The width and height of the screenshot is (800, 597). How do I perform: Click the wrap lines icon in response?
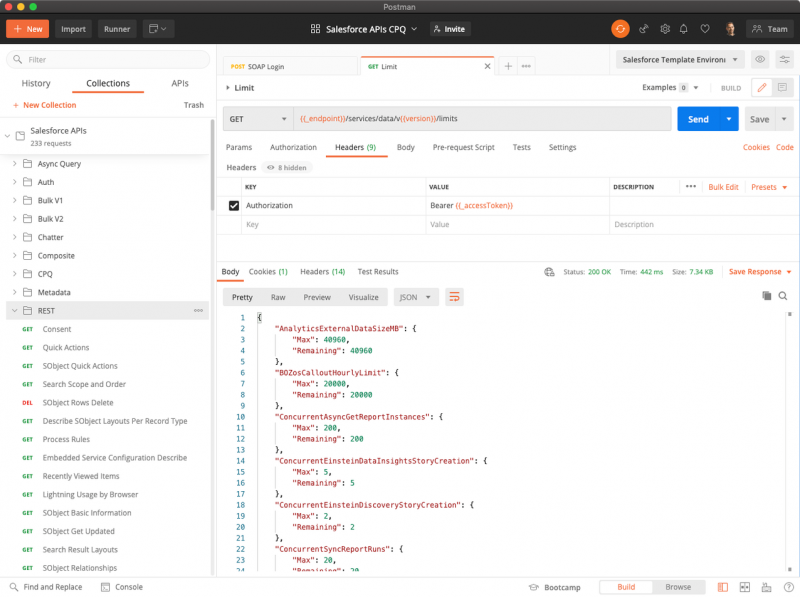point(454,297)
